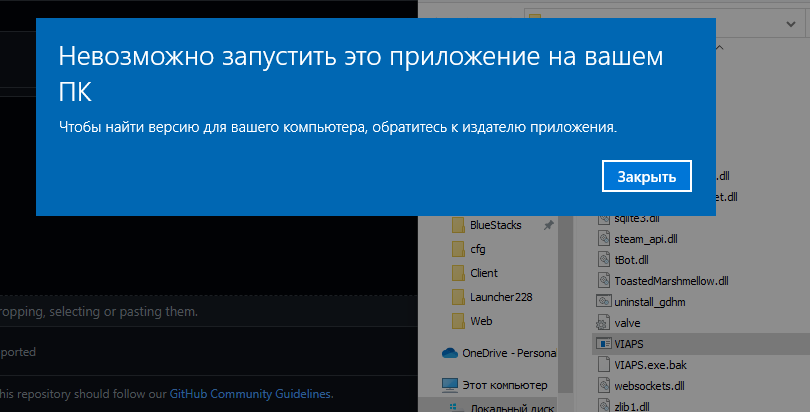Select the valve file
Viewport: 810px width, 412px height.
(627, 323)
